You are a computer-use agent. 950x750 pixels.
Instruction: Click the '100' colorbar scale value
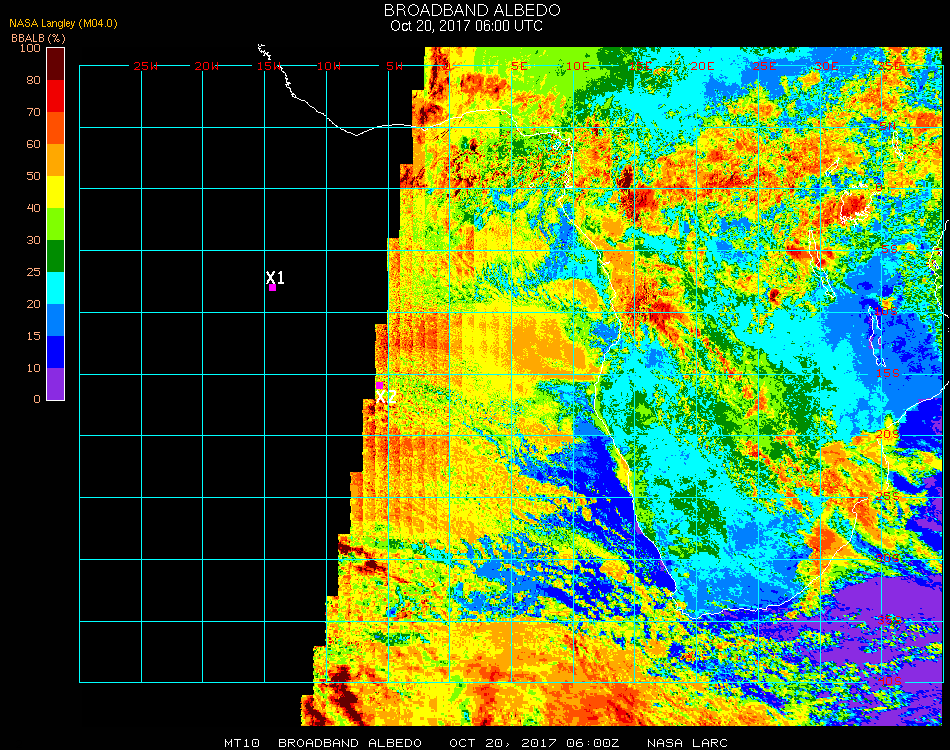click(30, 48)
